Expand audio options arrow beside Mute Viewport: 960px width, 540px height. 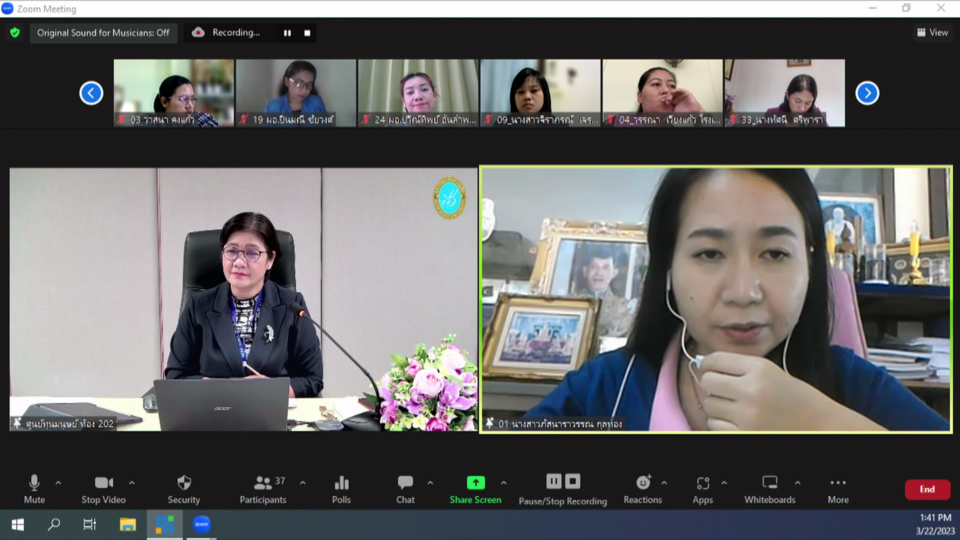(x=58, y=483)
